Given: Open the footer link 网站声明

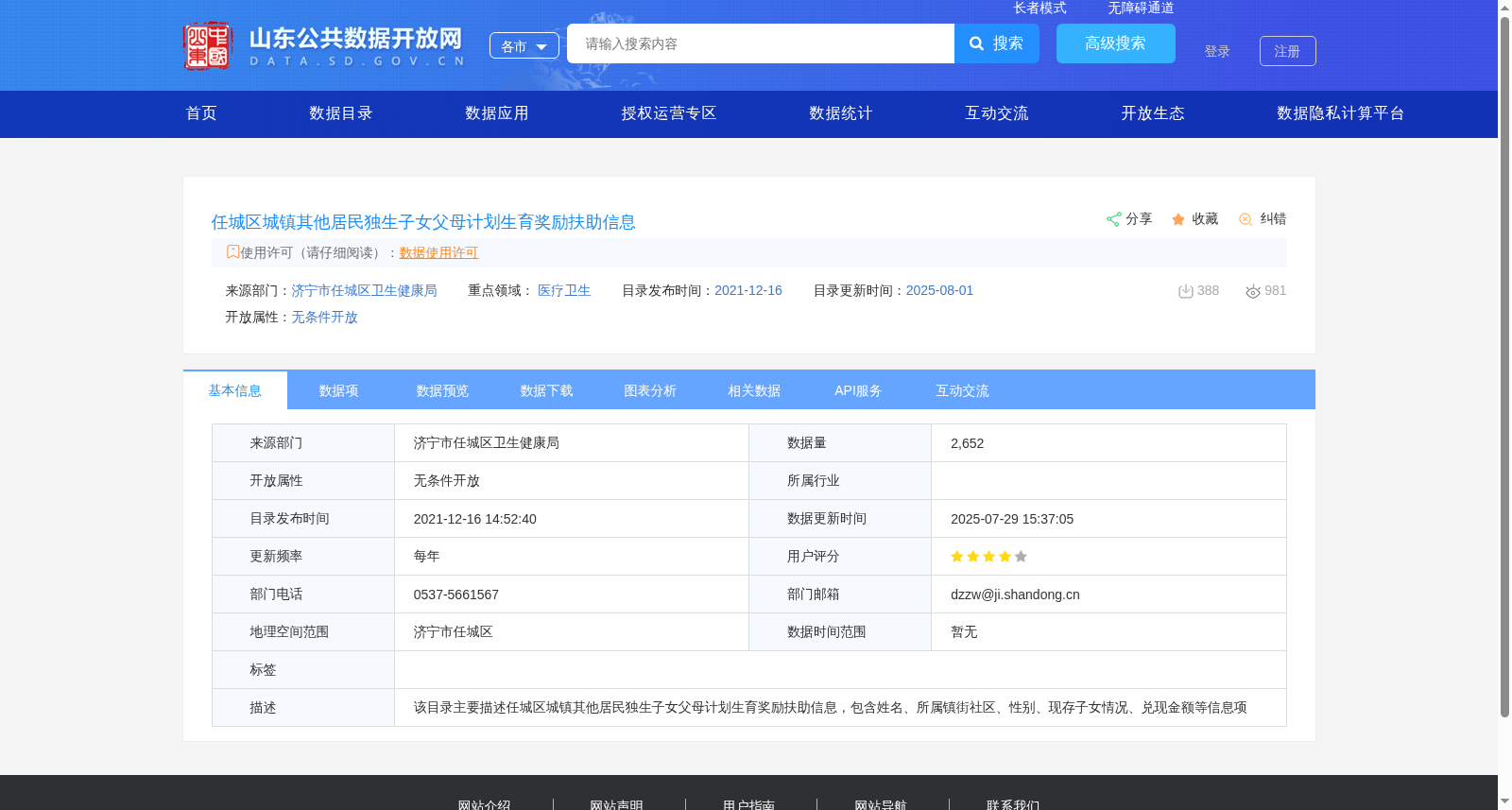Looking at the screenshot, I should [617, 804].
